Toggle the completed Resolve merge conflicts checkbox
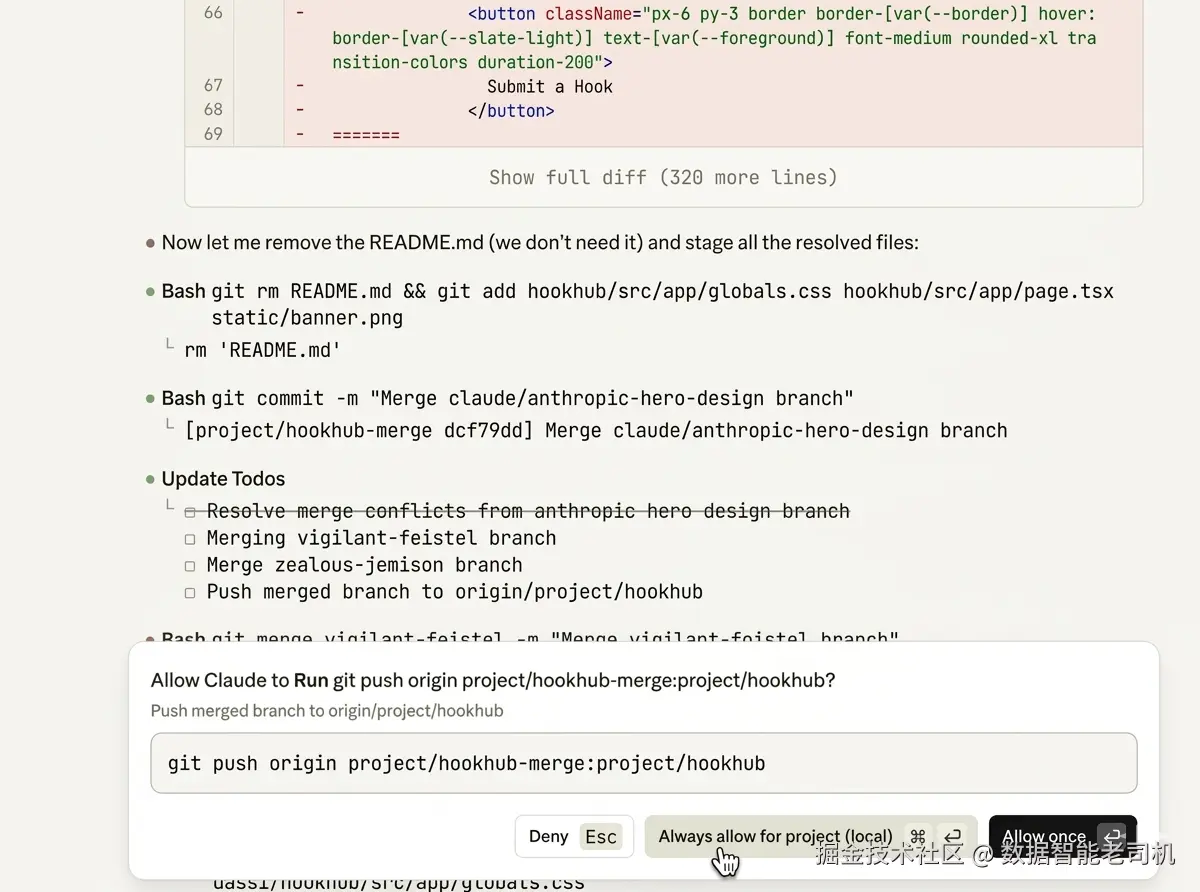This screenshot has width=1200, height=892. pyautogui.click(x=190, y=512)
